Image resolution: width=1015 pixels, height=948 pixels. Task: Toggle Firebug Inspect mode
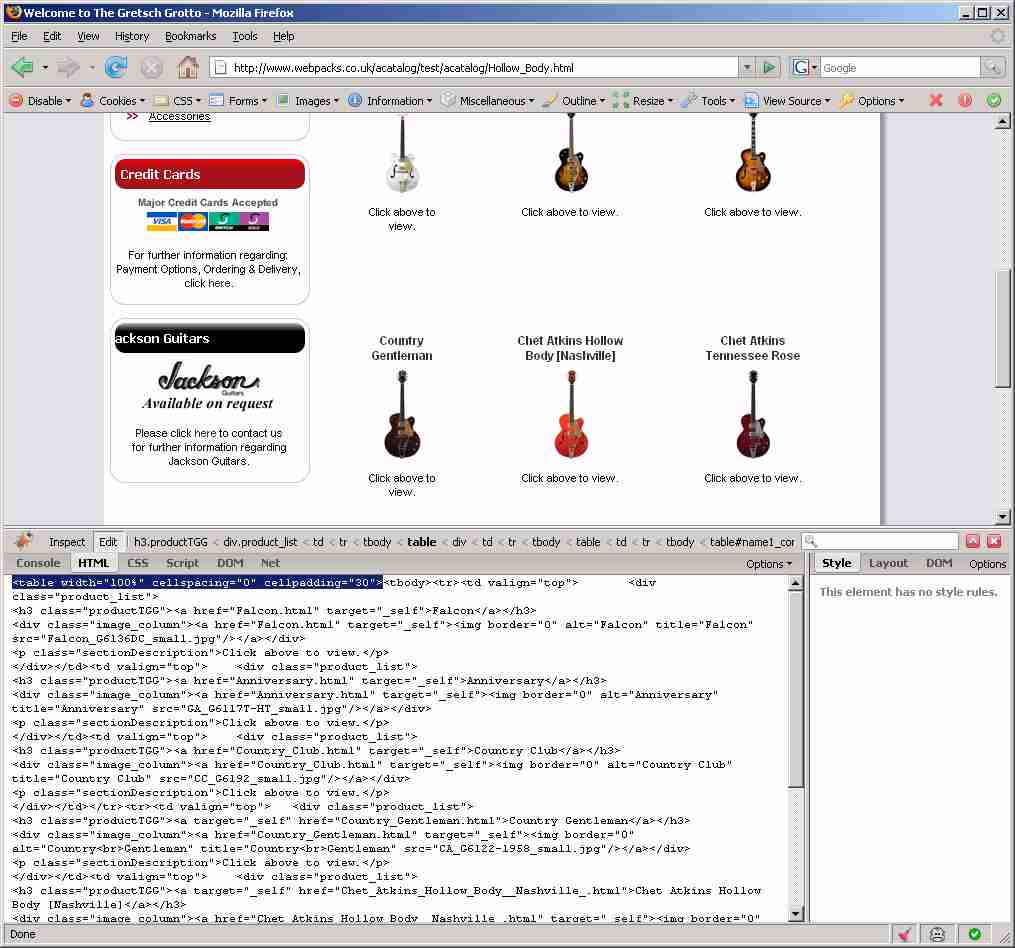tap(67, 542)
